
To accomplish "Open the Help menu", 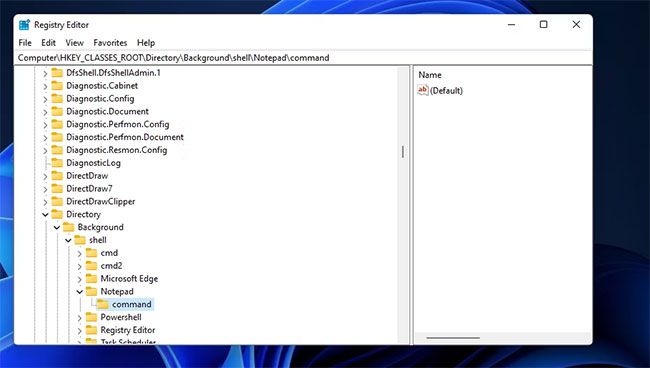I will pos(146,43).
